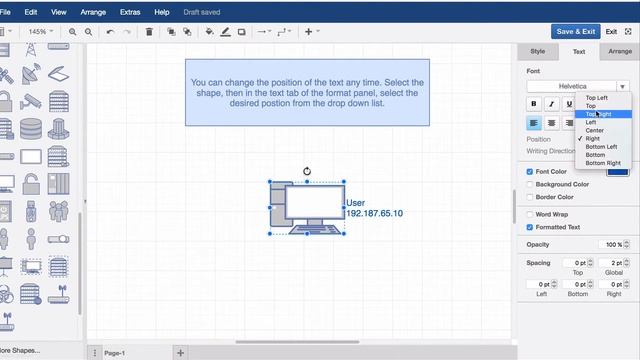
Task: Disable the Formatted Text checkbox
Action: 530,227
